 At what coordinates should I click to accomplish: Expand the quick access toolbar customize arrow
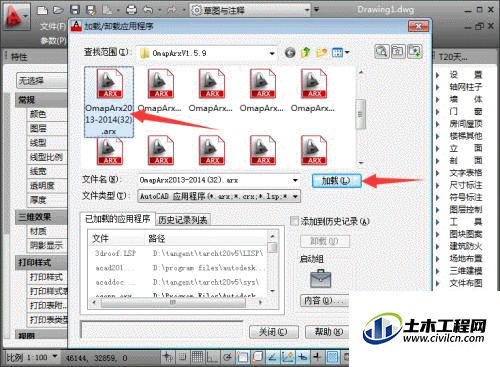[x=316, y=10]
